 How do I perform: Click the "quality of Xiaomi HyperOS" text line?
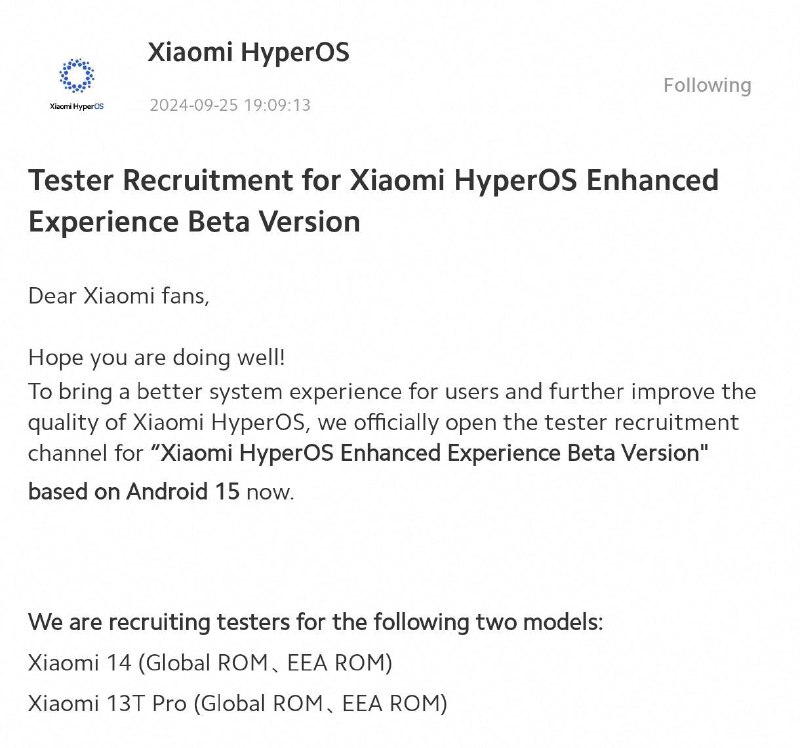pos(384,422)
